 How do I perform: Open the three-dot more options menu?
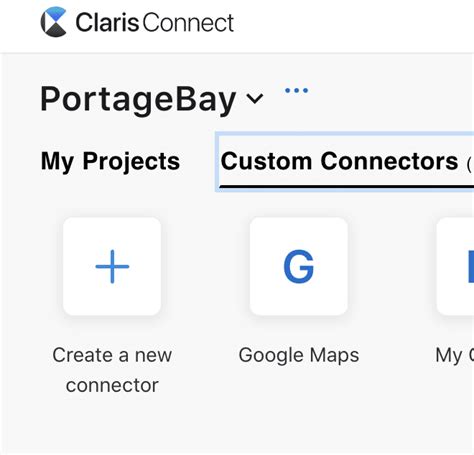coord(296,90)
